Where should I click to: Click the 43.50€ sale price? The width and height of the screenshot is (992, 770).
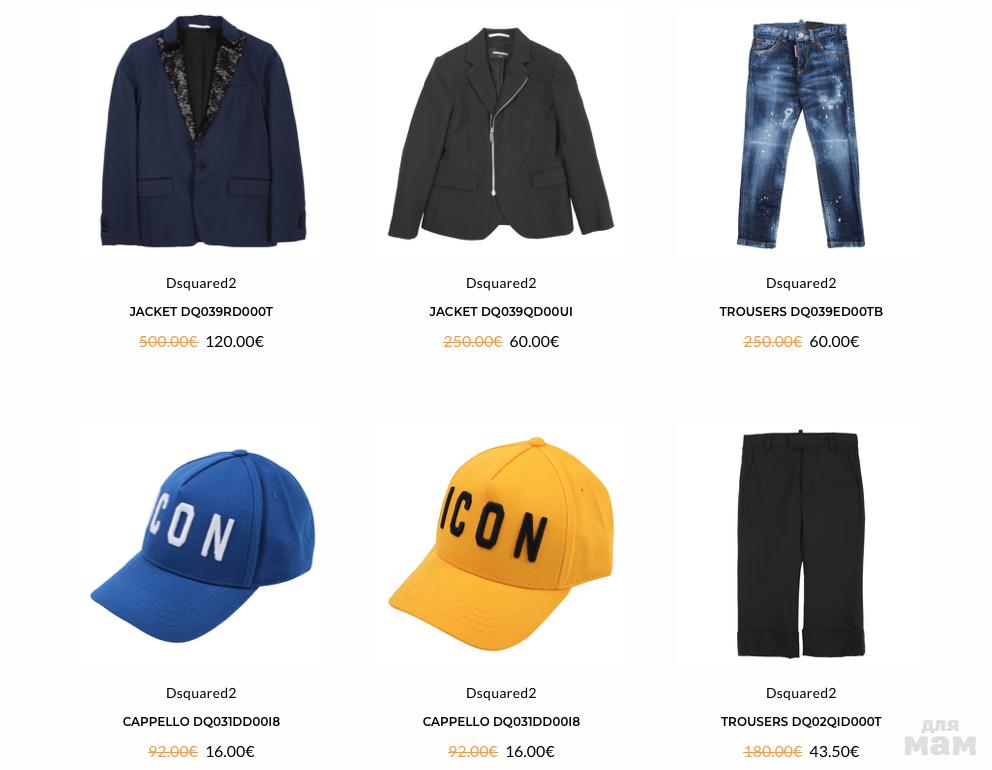tap(834, 752)
